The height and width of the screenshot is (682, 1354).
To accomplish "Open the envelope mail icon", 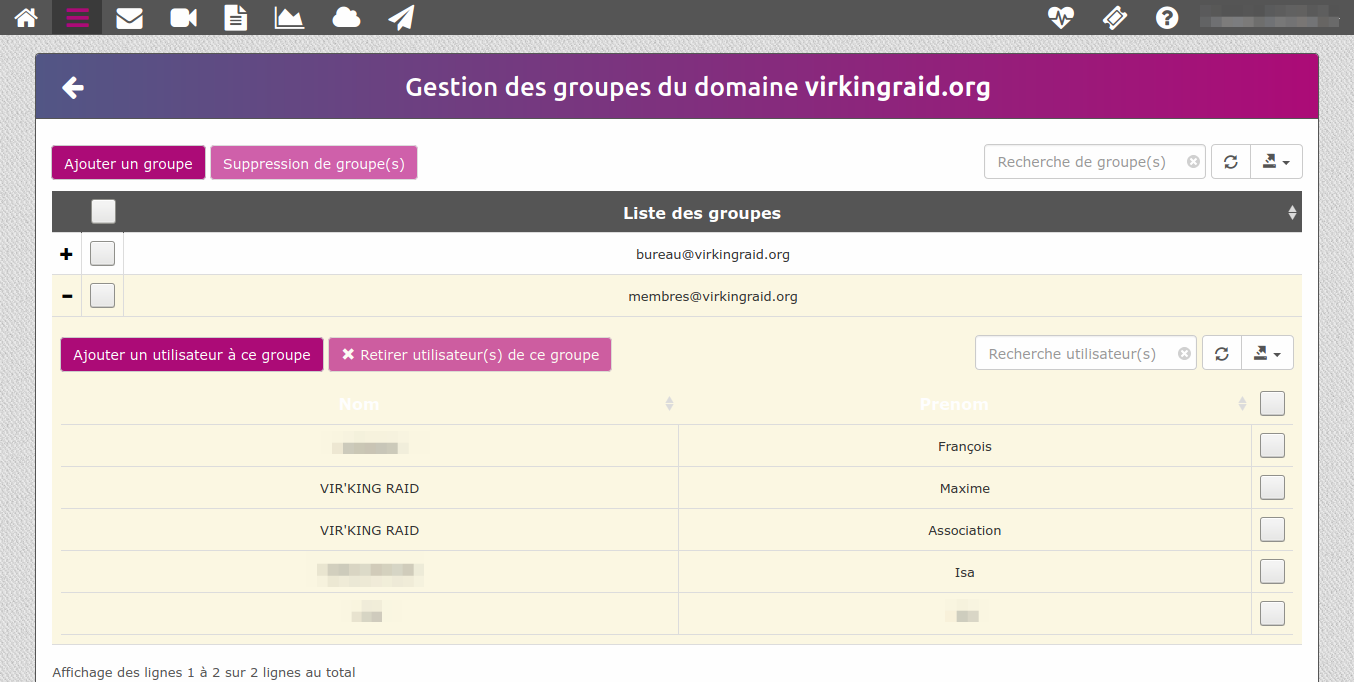I will click(129, 17).
